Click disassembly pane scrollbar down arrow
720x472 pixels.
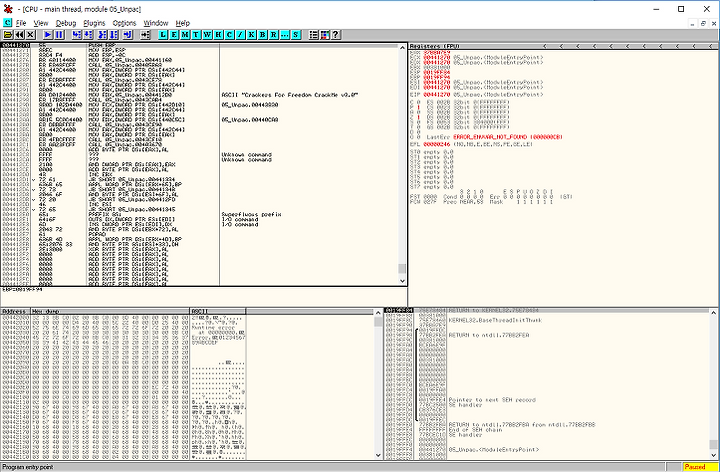pyautogui.click(x=402, y=281)
